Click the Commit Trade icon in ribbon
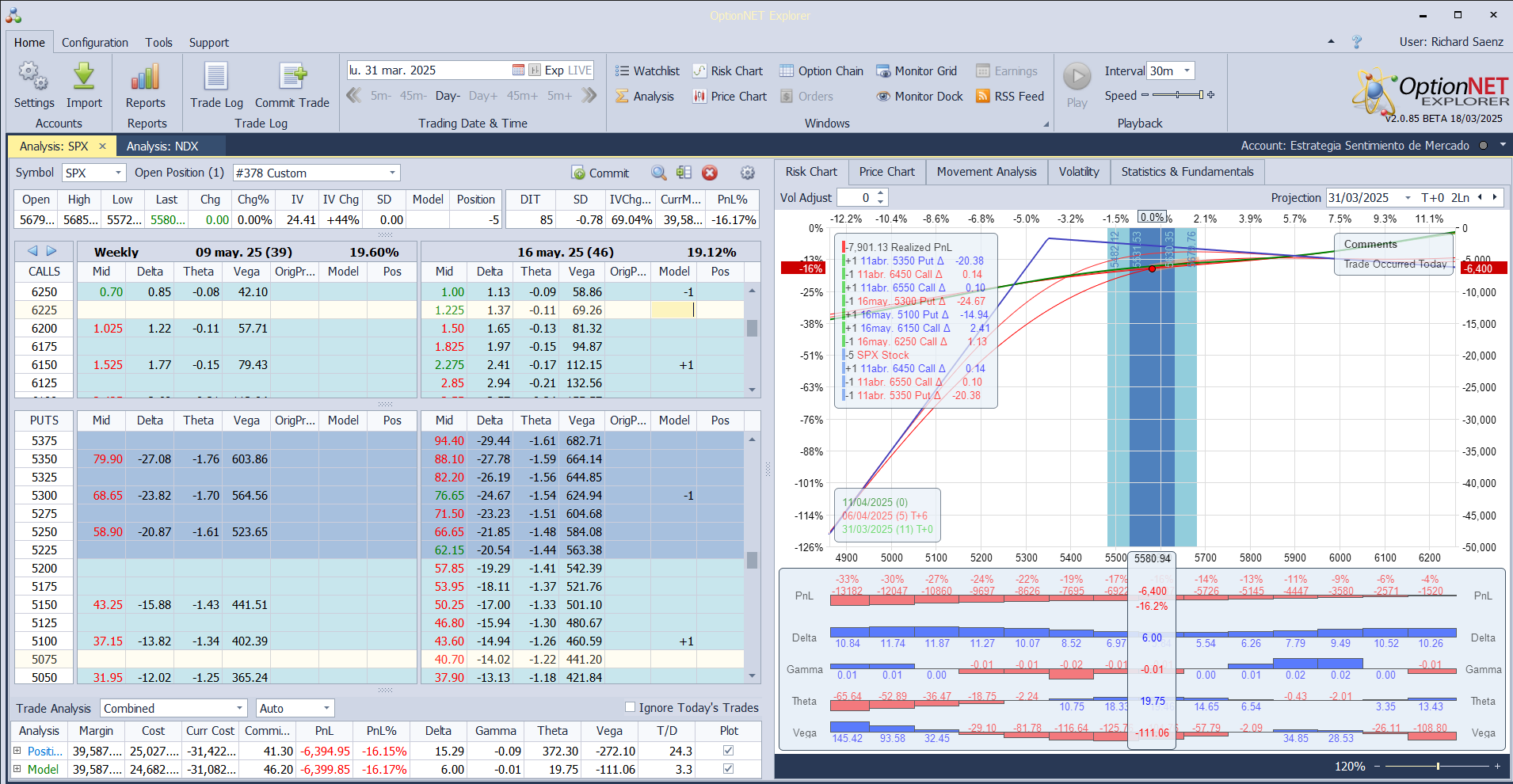The image size is (1513, 784). [292, 77]
